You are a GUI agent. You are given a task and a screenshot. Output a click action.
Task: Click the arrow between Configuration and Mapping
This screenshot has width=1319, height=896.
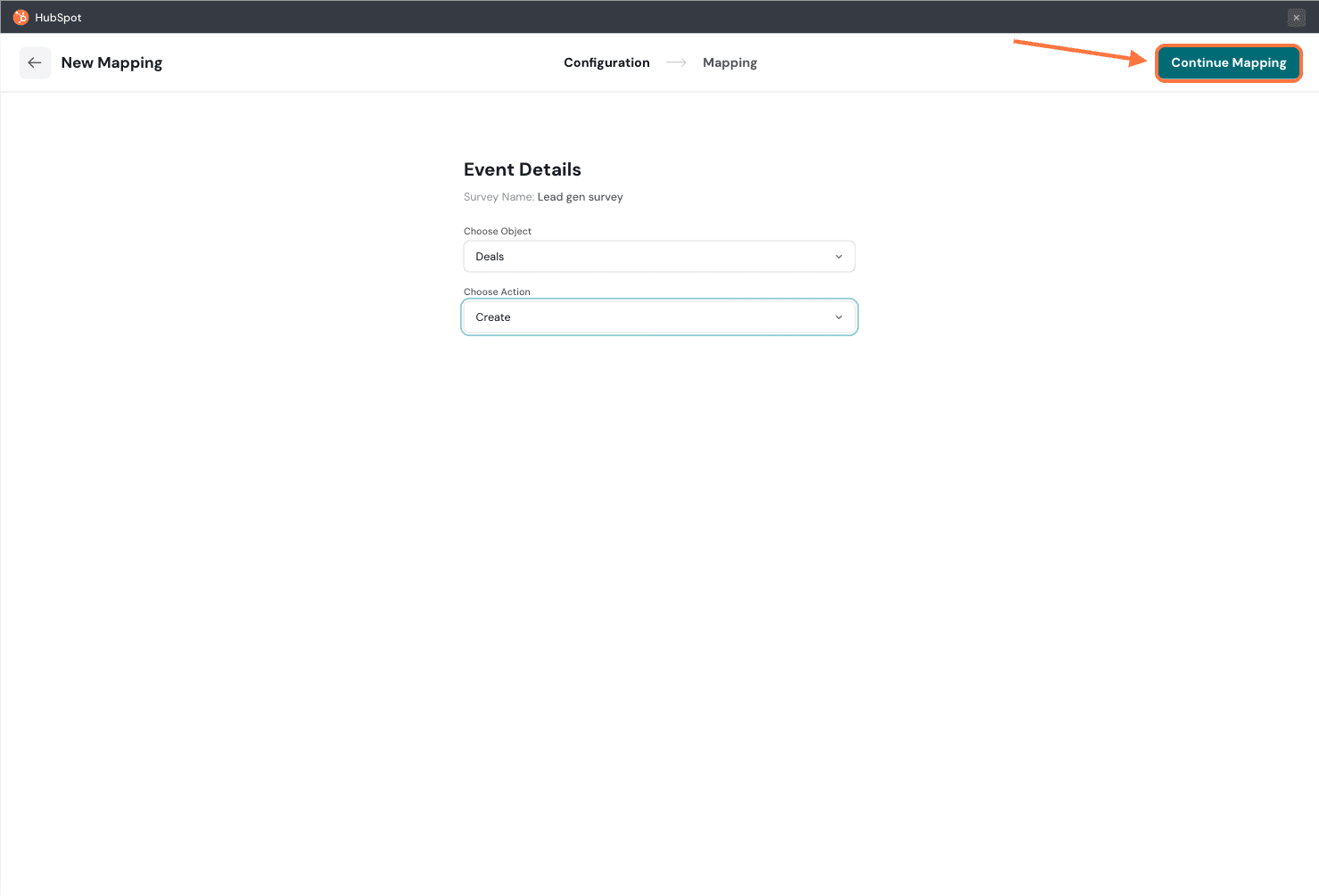click(x=676, y=62)
